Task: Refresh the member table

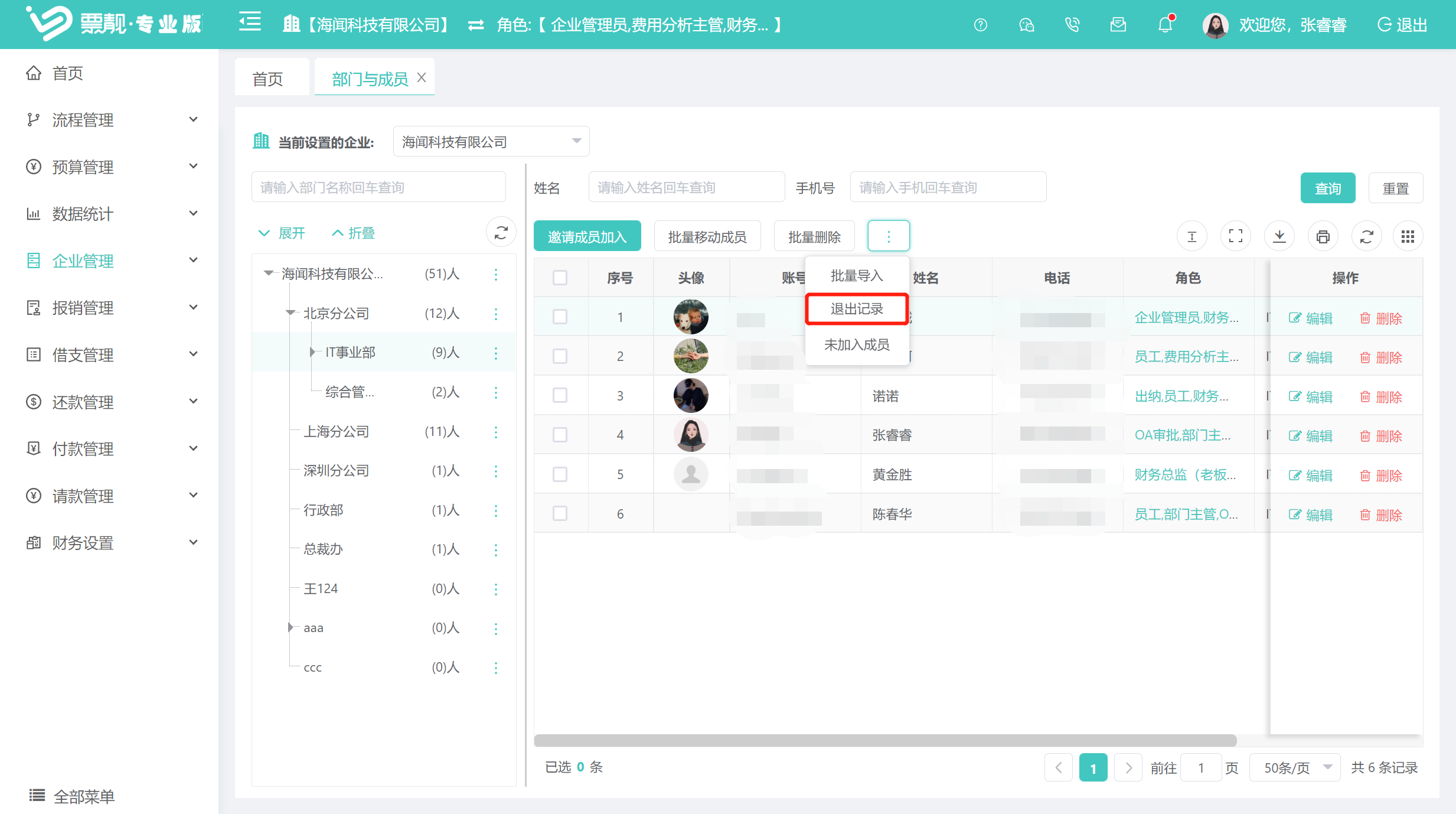Action: point(1367,236)
